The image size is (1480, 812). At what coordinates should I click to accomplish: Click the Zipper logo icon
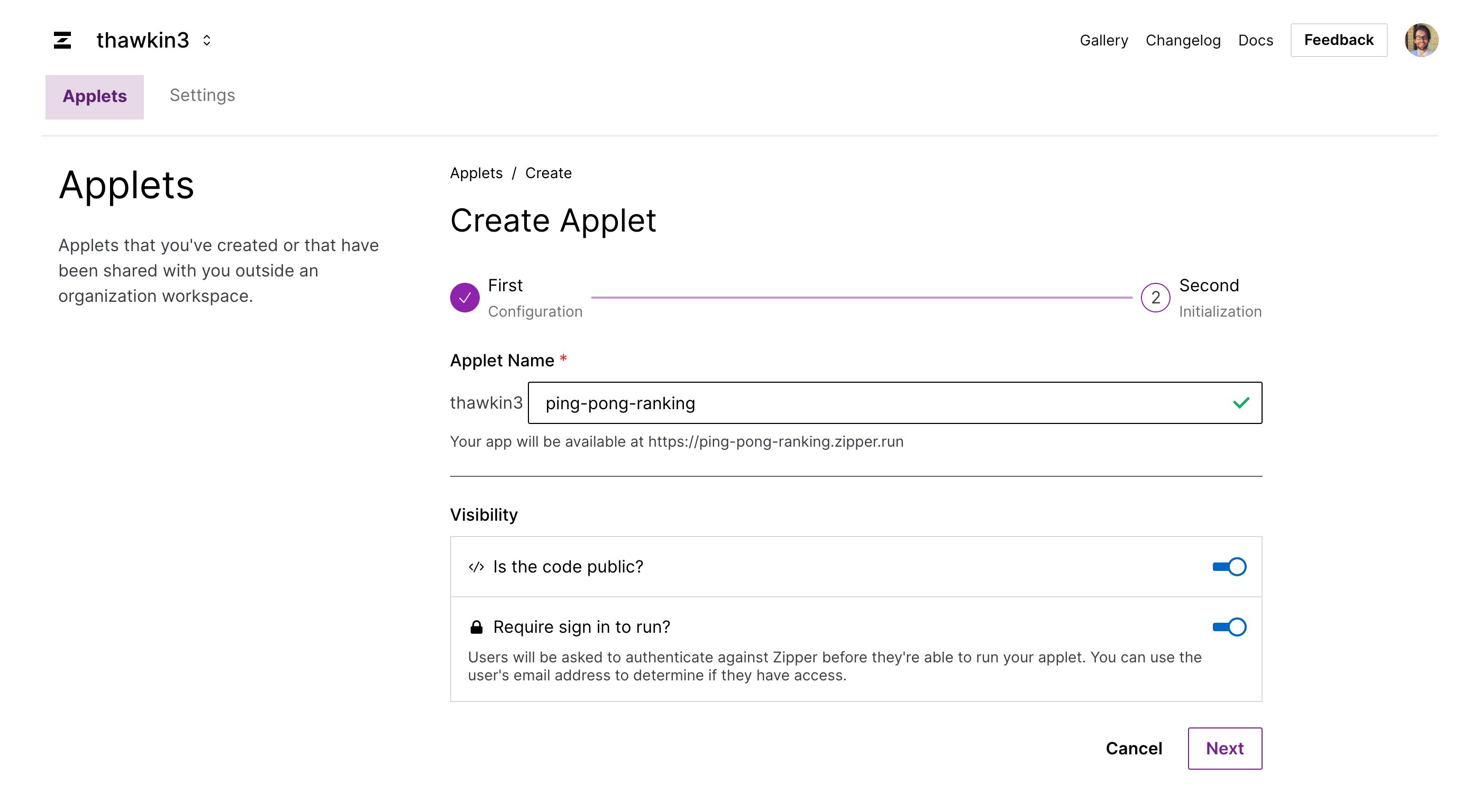pos(62,40)
